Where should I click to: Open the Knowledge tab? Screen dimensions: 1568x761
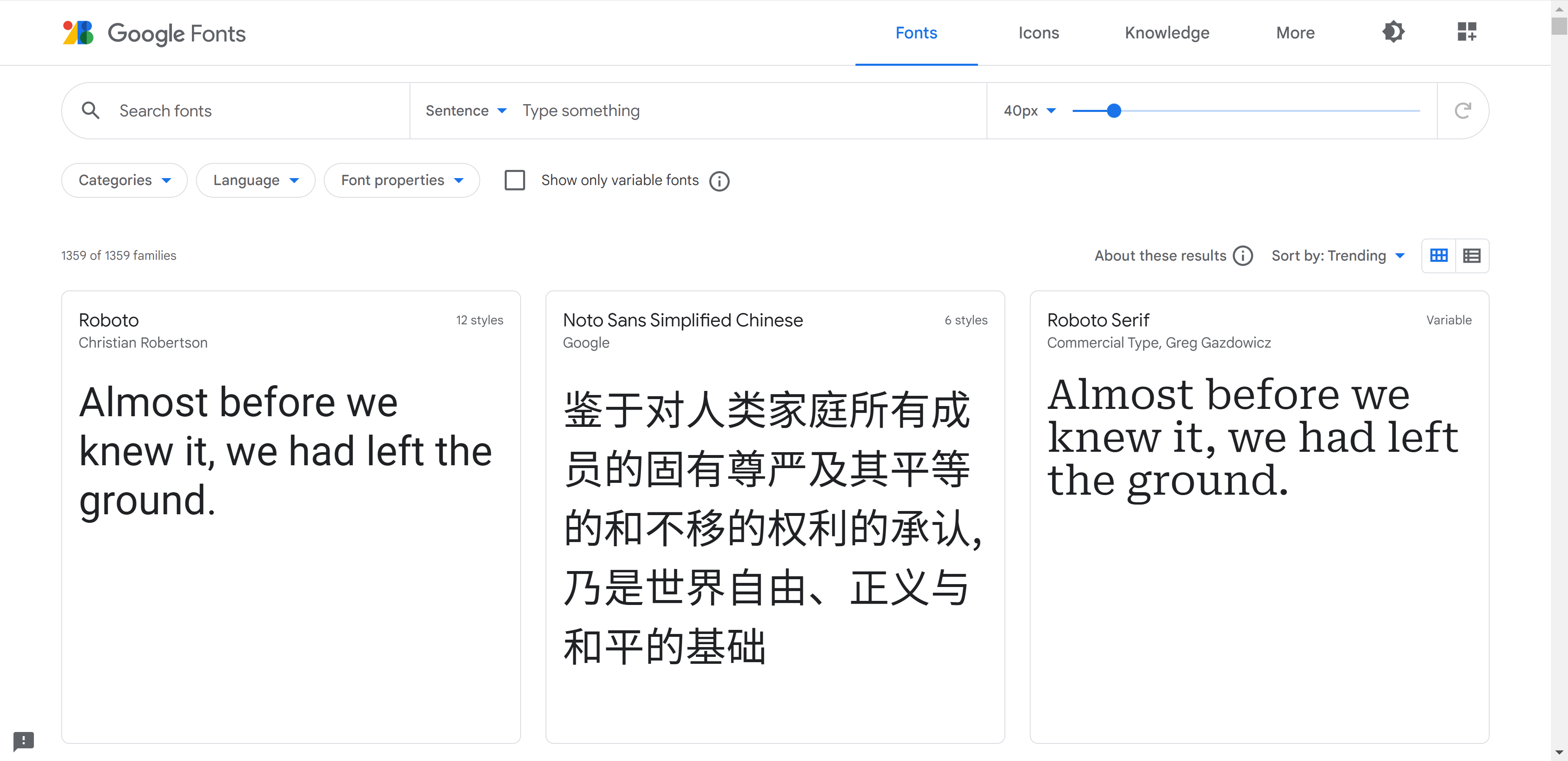point(1167,33)
